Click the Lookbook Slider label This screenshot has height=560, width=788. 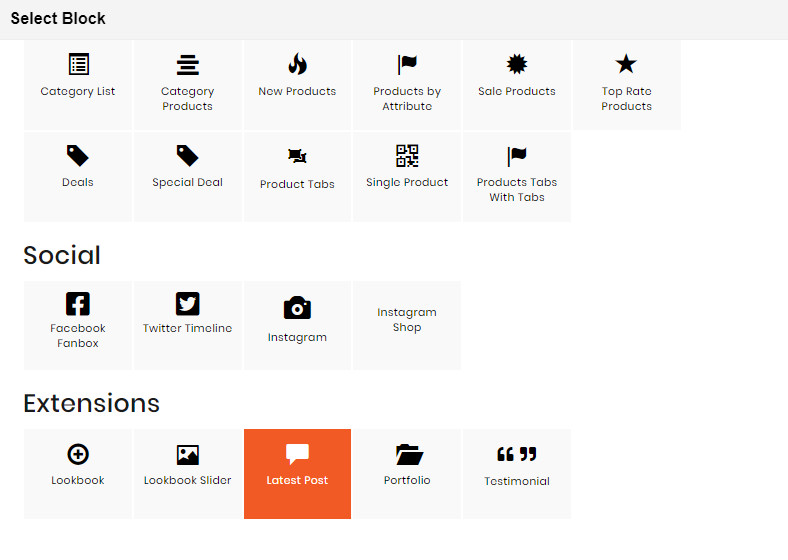tap(187, 480)
